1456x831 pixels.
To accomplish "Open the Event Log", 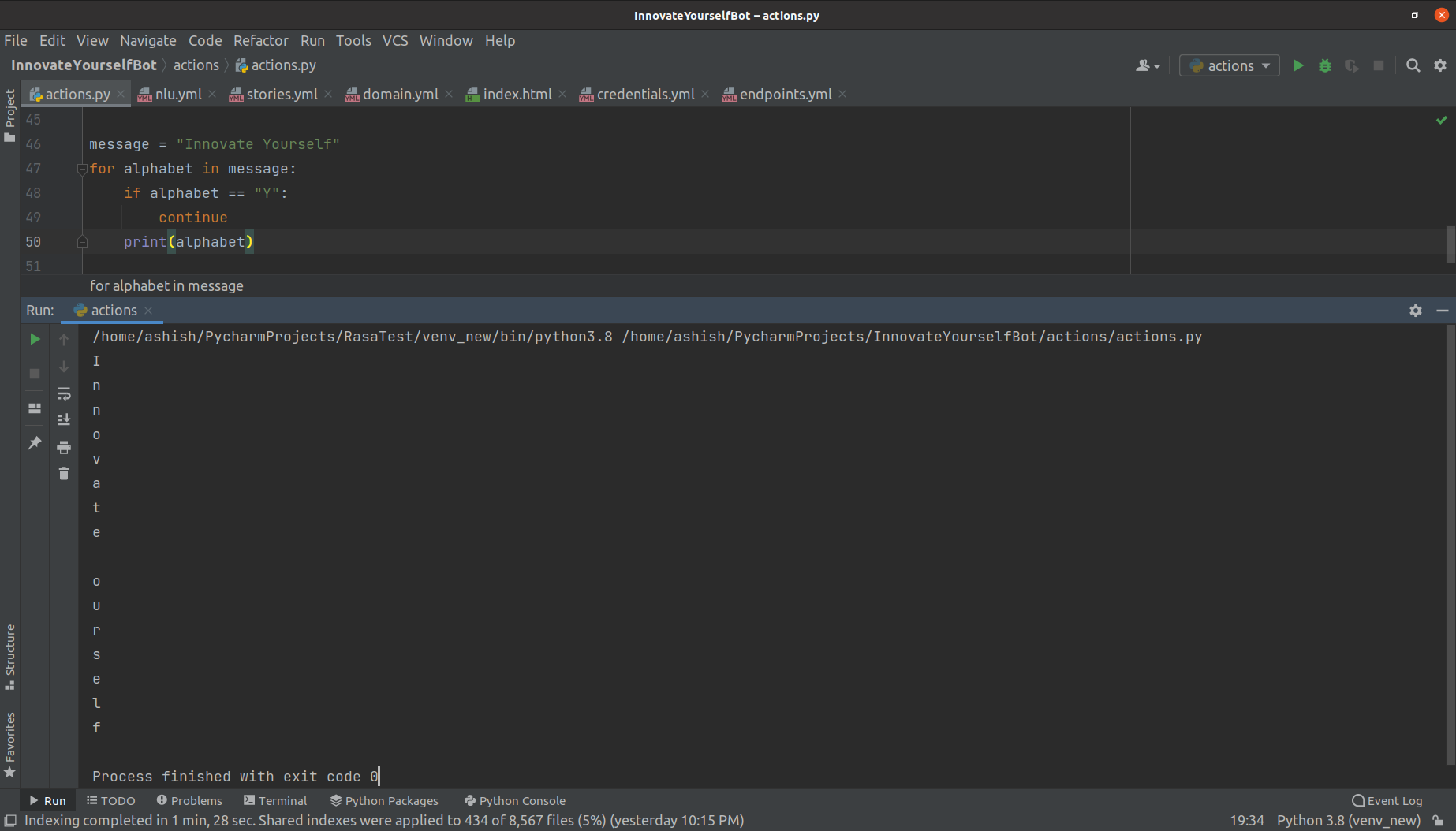I will tap(1387, 800).
